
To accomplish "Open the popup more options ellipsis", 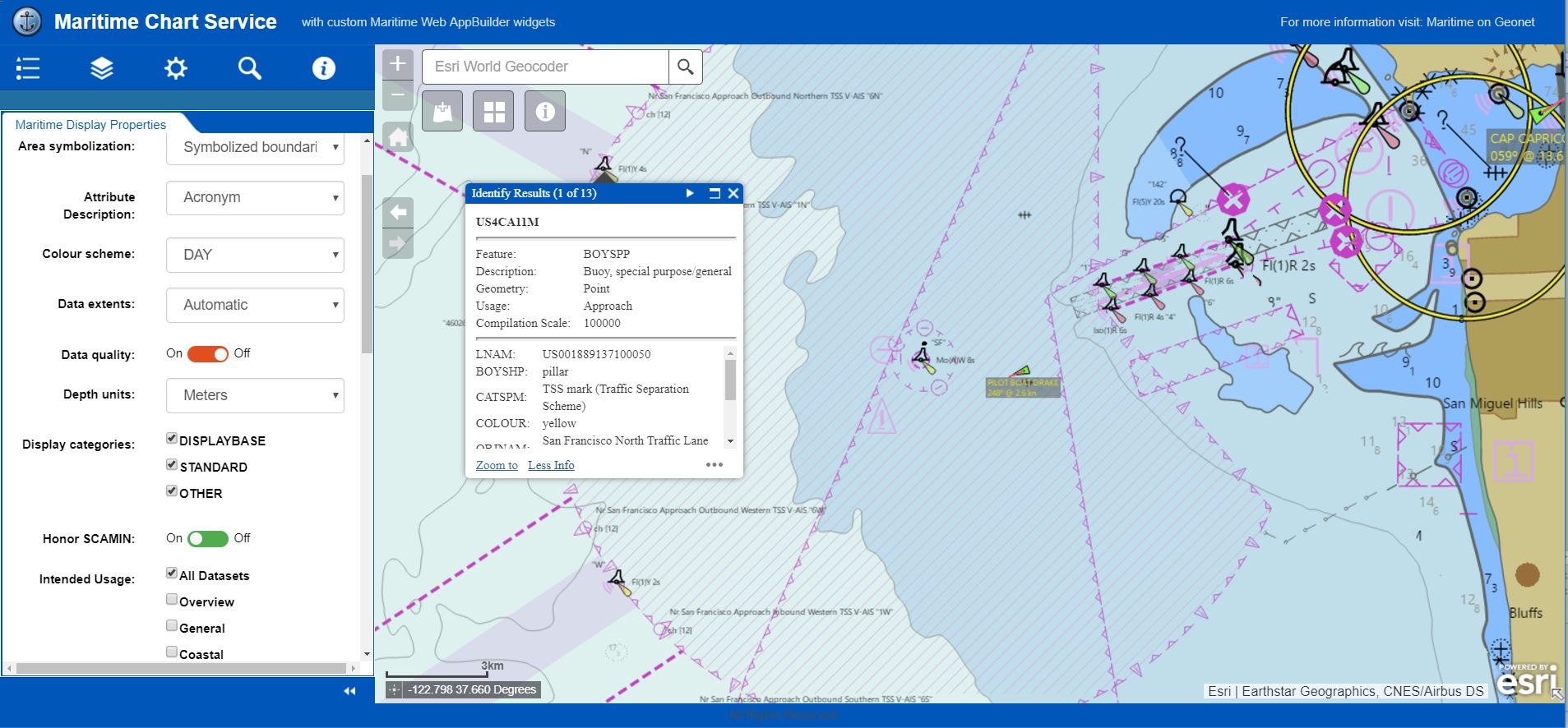I will click(715, 465).
